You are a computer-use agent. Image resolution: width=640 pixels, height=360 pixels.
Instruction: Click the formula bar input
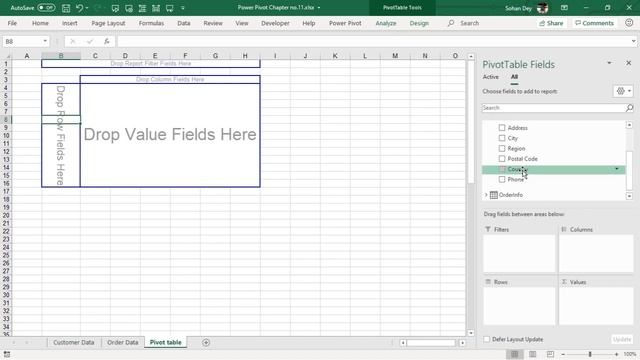[373, 41]
